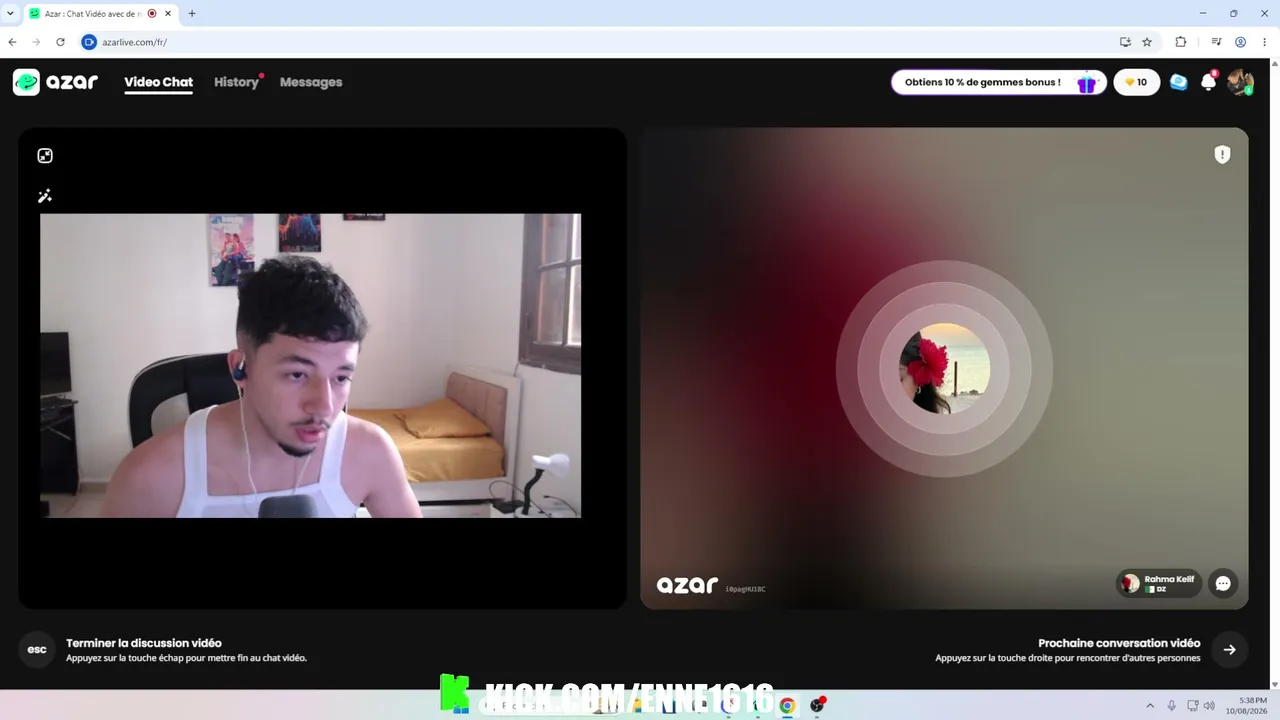
Task: Open the chat message bubble button
Action: tap(1223, 583)
